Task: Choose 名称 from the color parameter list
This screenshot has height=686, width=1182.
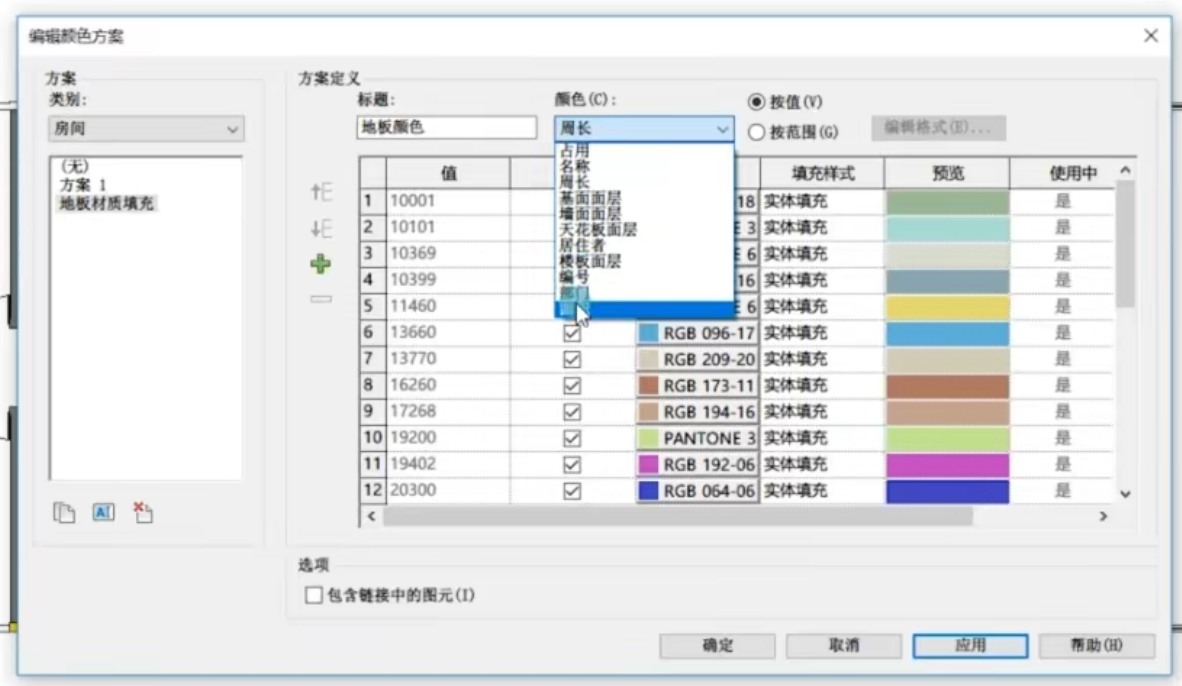Action: pos(644,167)
